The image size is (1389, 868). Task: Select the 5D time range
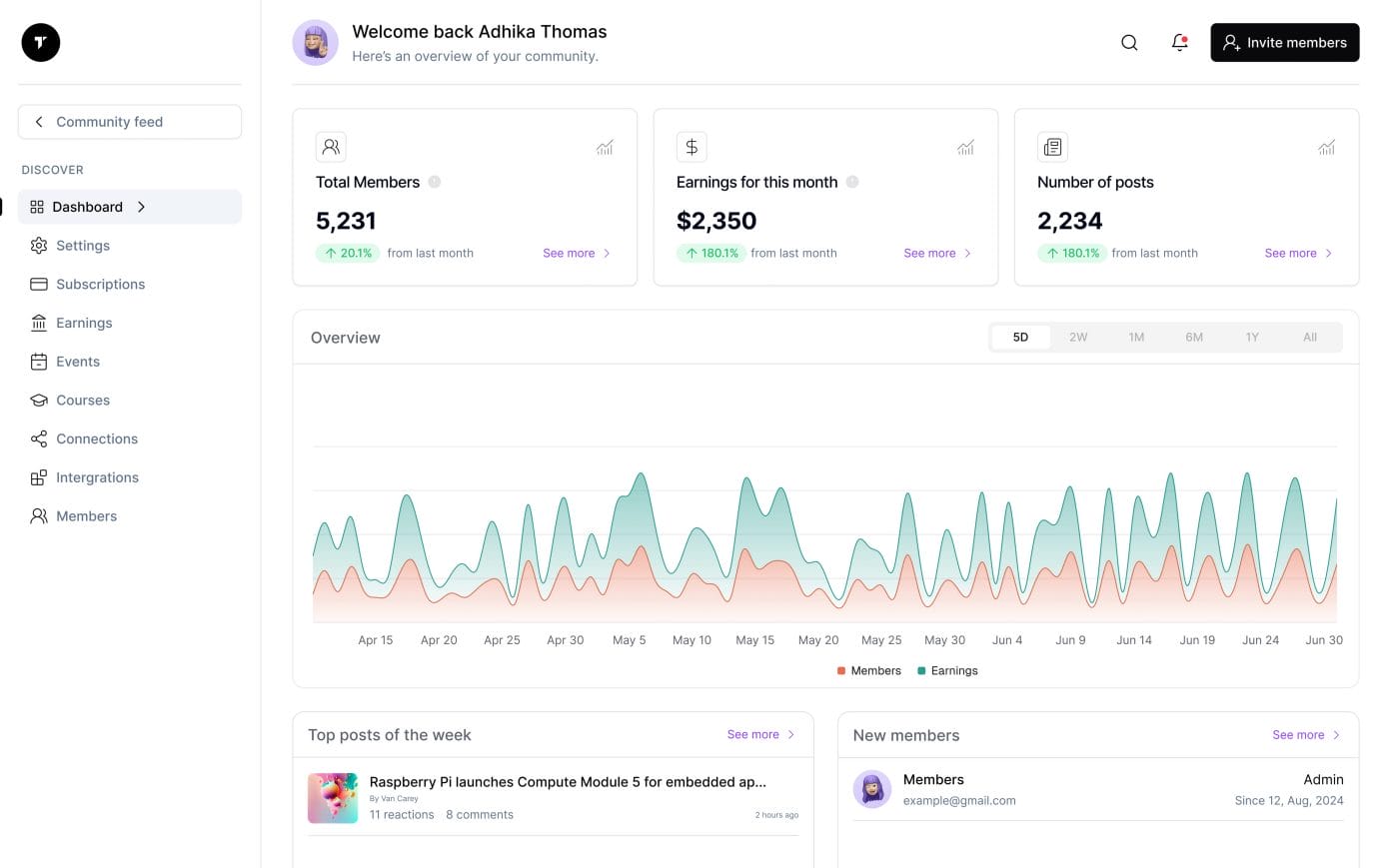pyautogui.click(x=1020, y=338)
